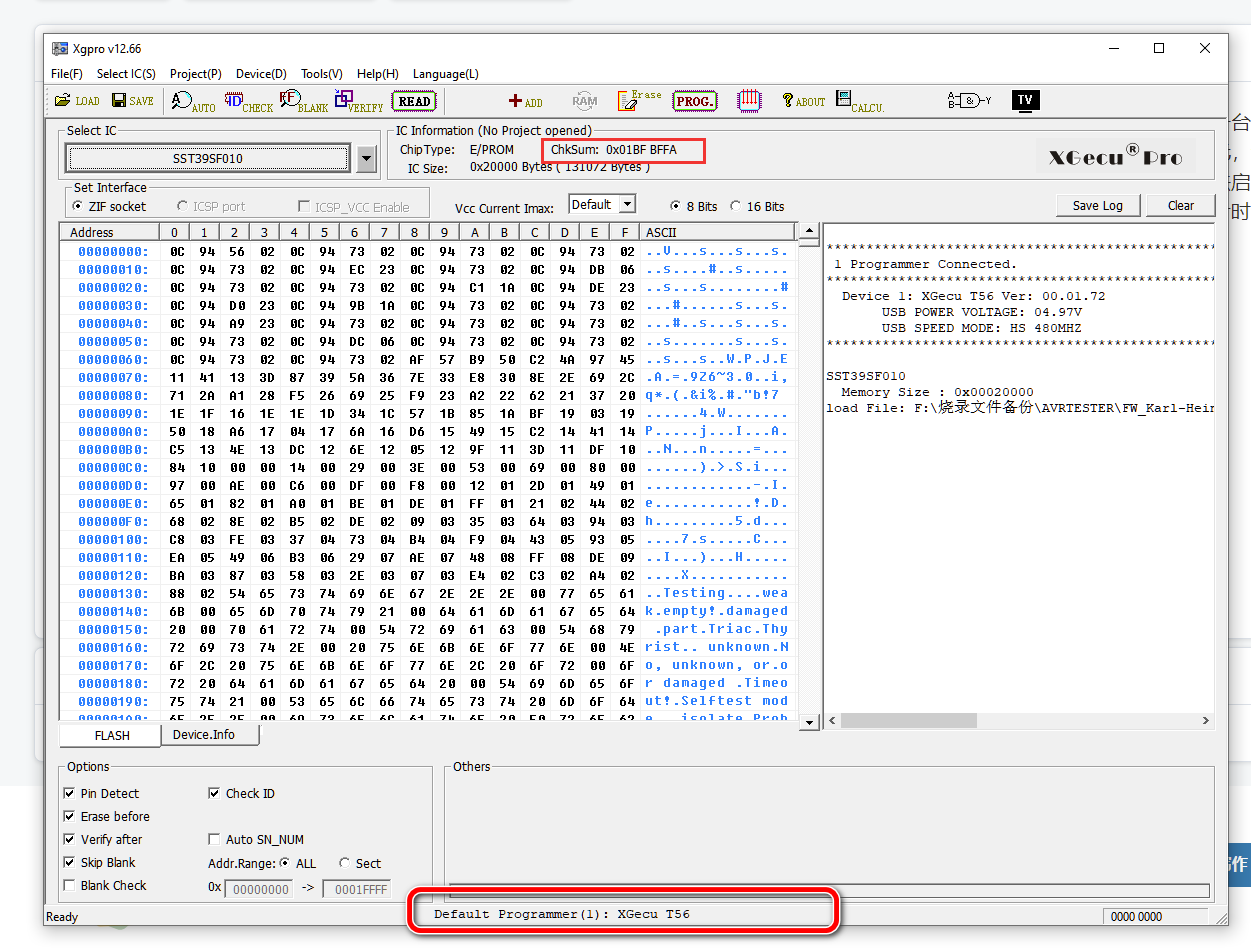Open the CALCU. calculator tool
Screen dimensions: 1251x951
coord(860,101)
